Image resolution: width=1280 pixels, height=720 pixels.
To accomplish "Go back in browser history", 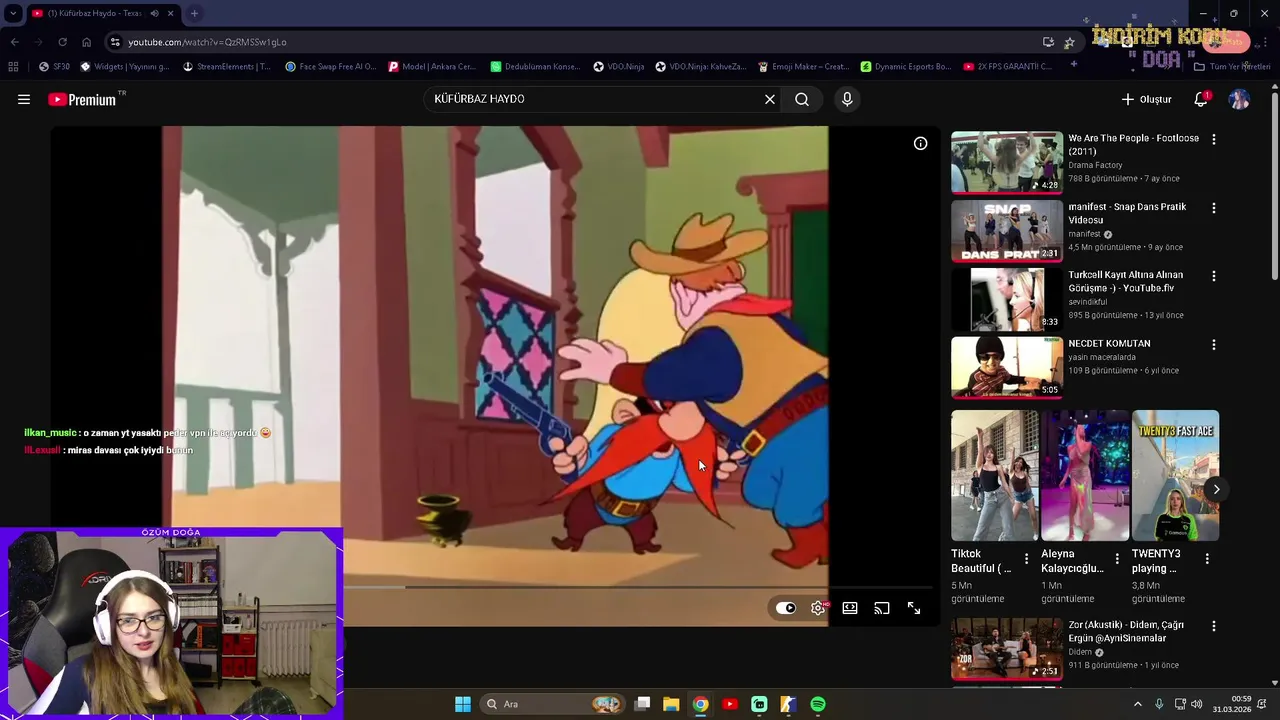I will click(15, 42).
